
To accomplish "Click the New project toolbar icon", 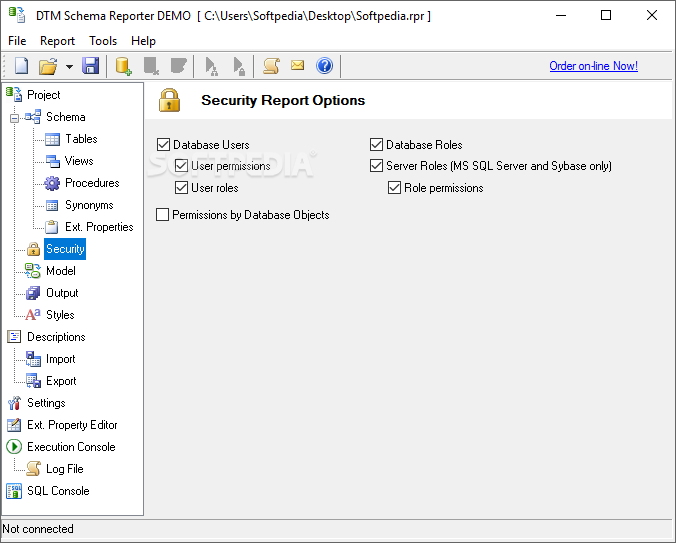I will [x=22, y=66].
